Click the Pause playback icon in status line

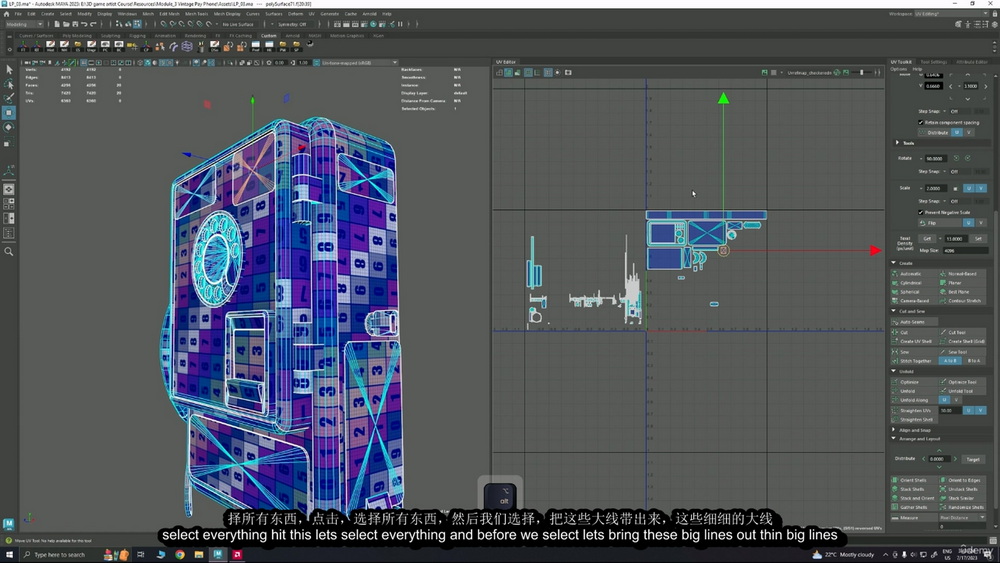click(400, 24)
